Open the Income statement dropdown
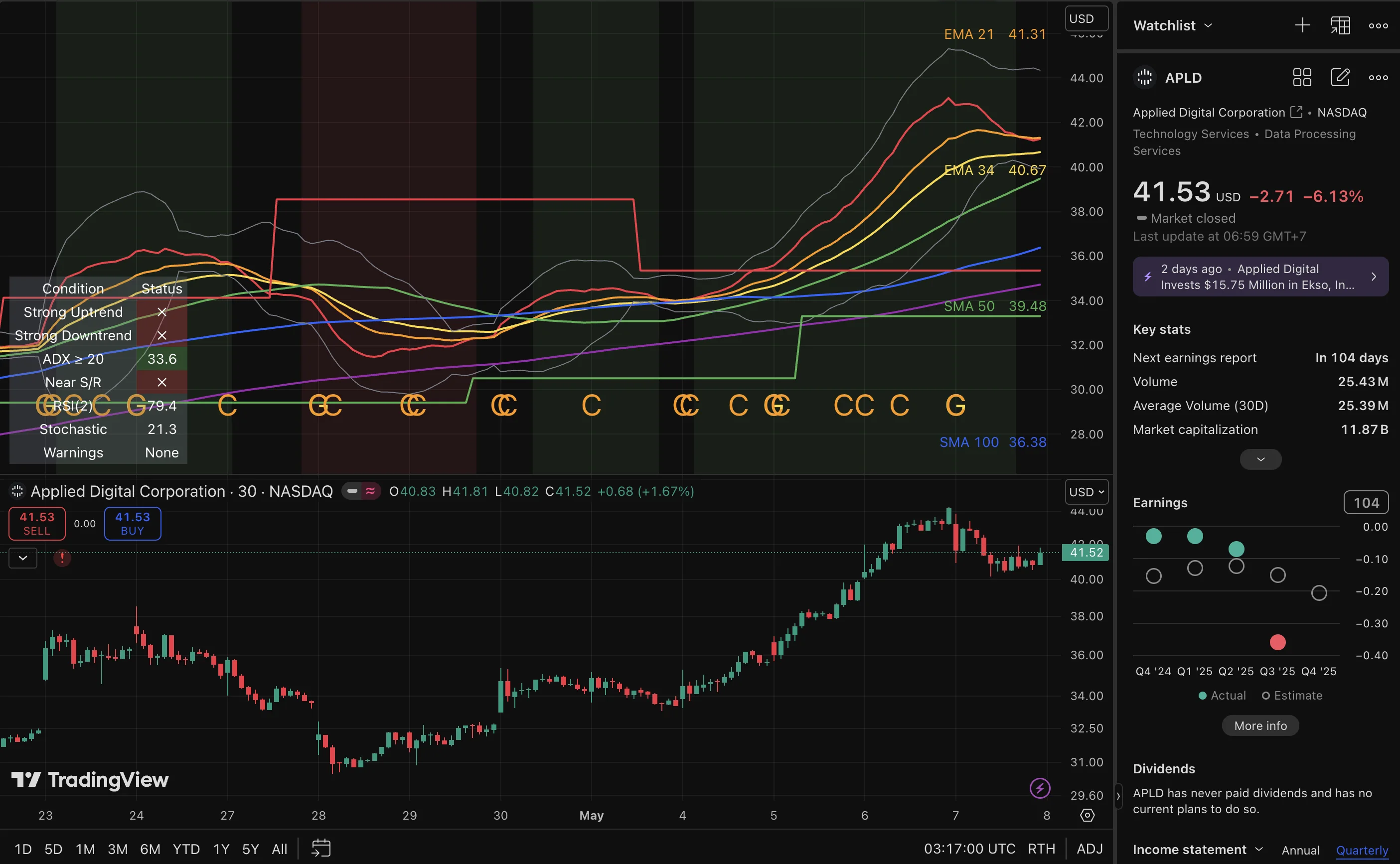The width and height of the screenshot is (1400, 864). [1198, 850]
